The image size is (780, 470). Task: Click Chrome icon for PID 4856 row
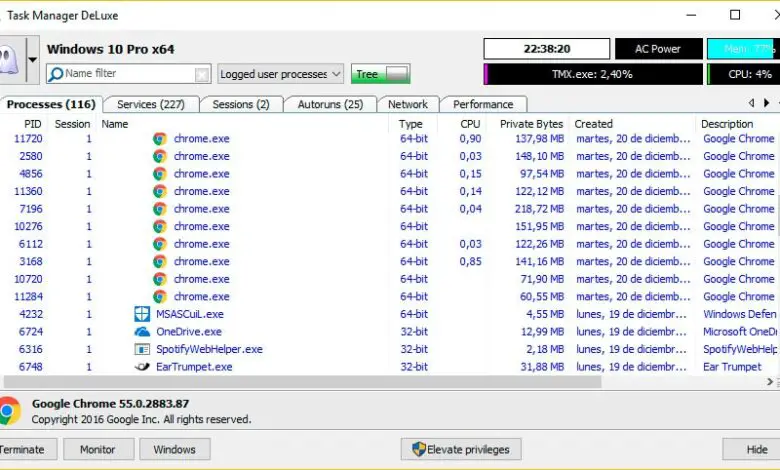point(160,174)
